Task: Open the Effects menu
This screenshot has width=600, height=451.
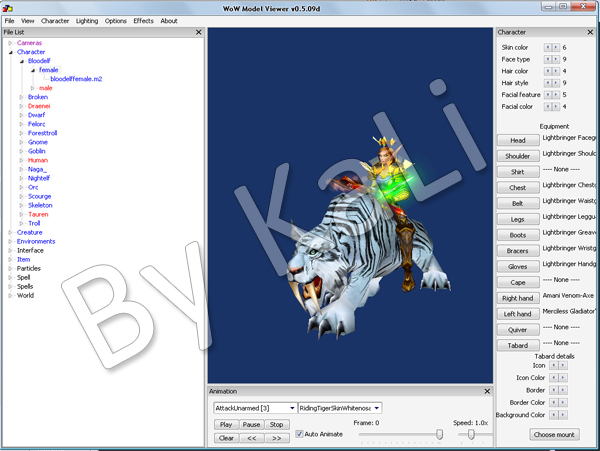Action: [x=143, y=21]
